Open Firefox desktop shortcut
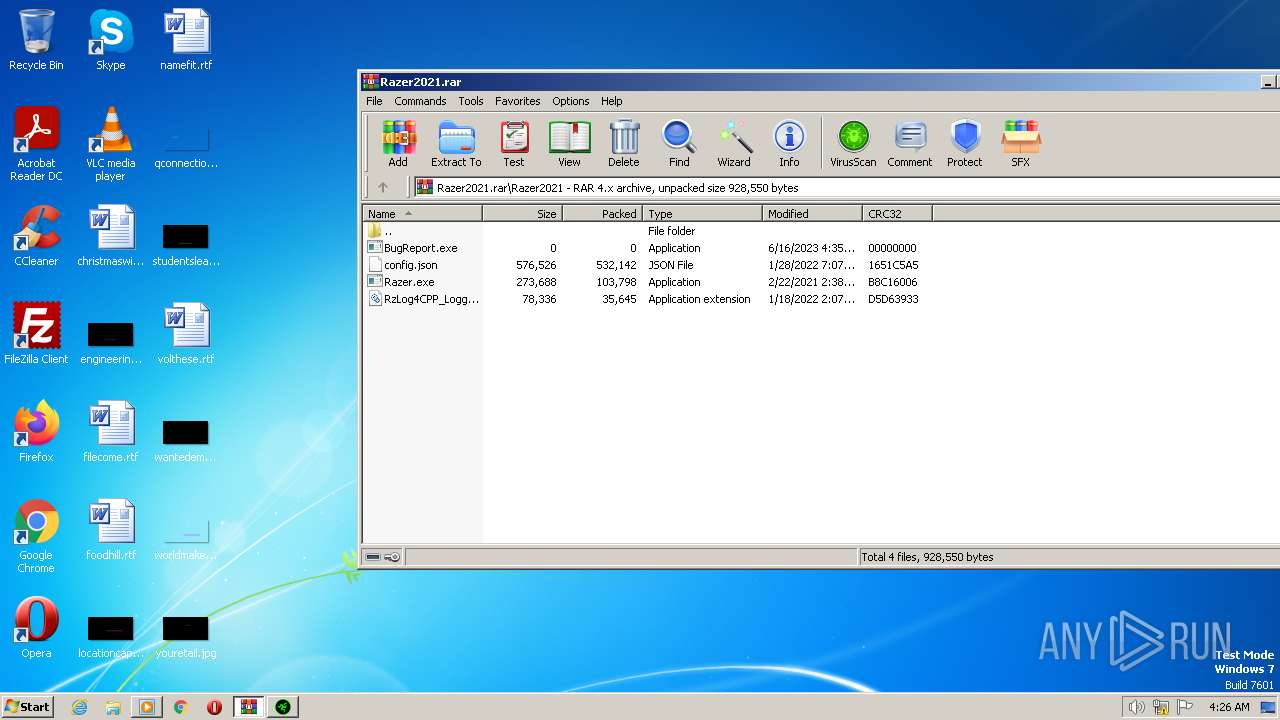 click(36, 433)
